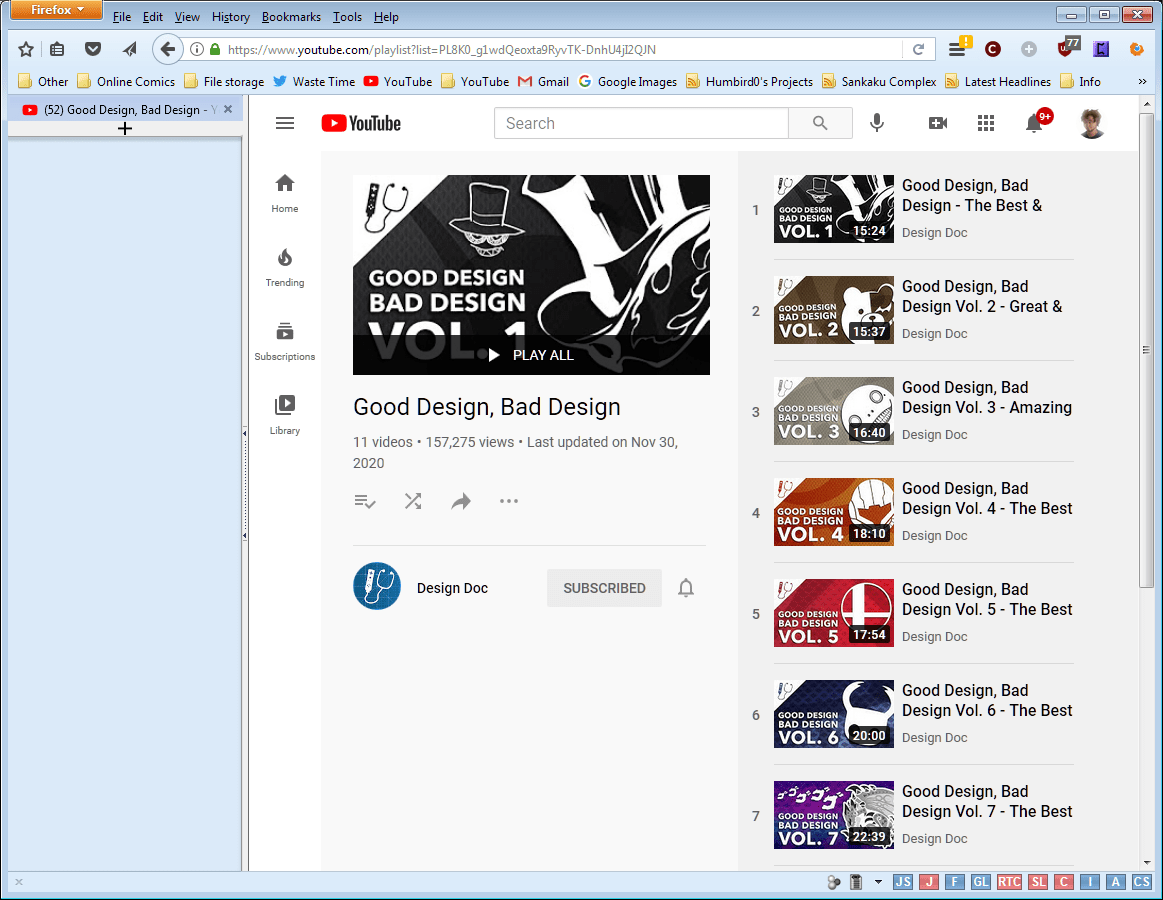Viewport: 1163px width, 900px height.
Task: Open the Design Doc channel name link
Action: click(452, 588)
